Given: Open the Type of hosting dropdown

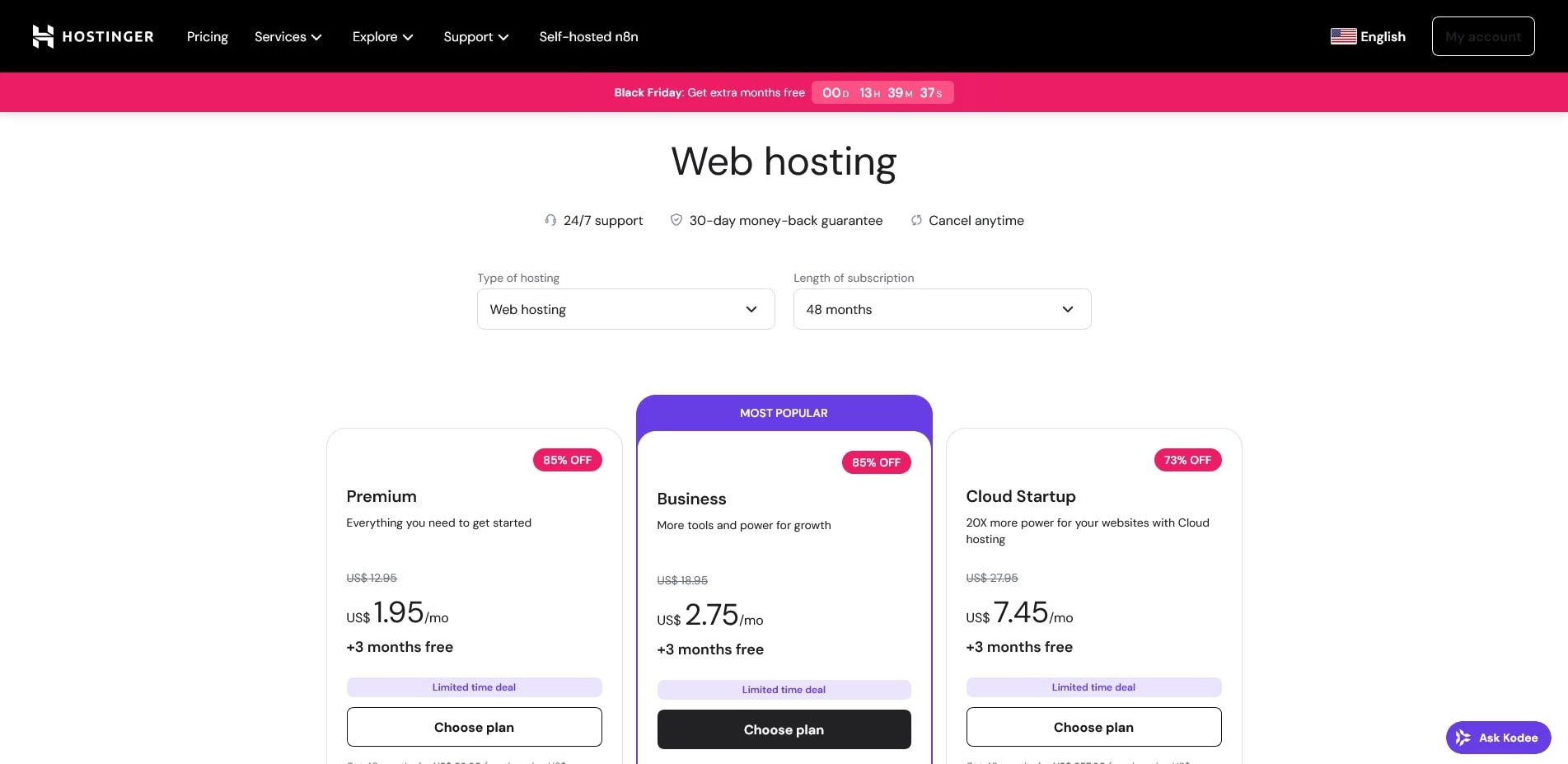Looking at the screenshot, I should click(x=625, y=309).
